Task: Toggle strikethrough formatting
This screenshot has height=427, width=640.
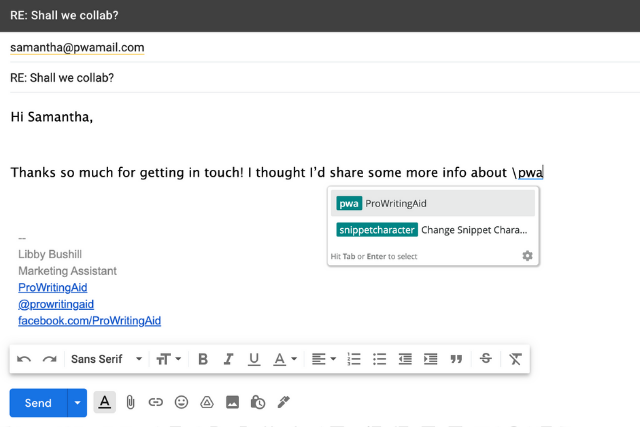Action: (486, 358)
